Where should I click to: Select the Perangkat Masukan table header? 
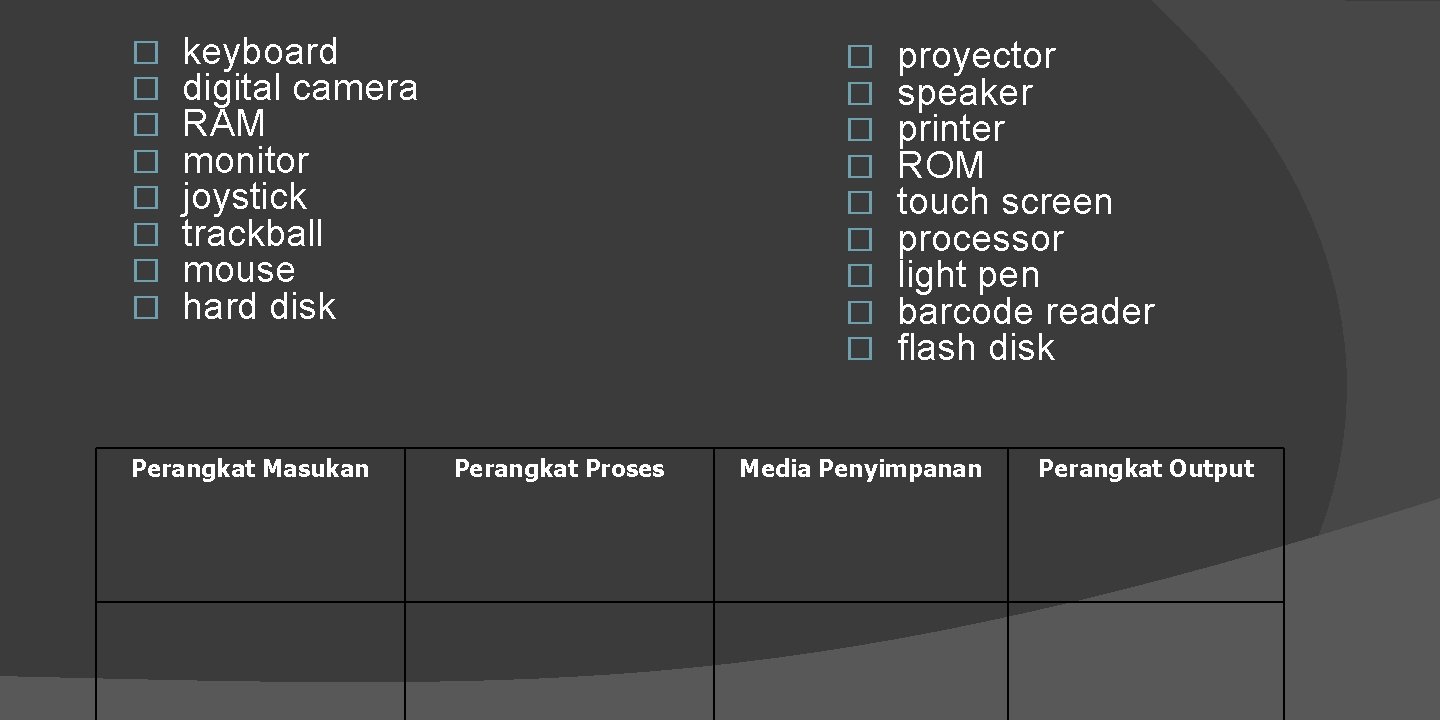coord(250,469)
